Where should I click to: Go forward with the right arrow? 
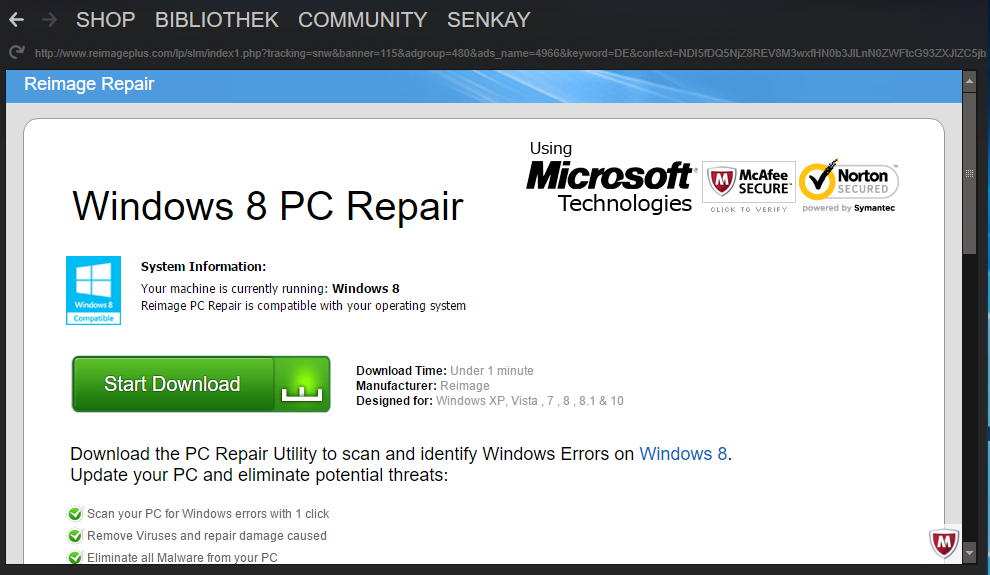click(x=49, y=20)
